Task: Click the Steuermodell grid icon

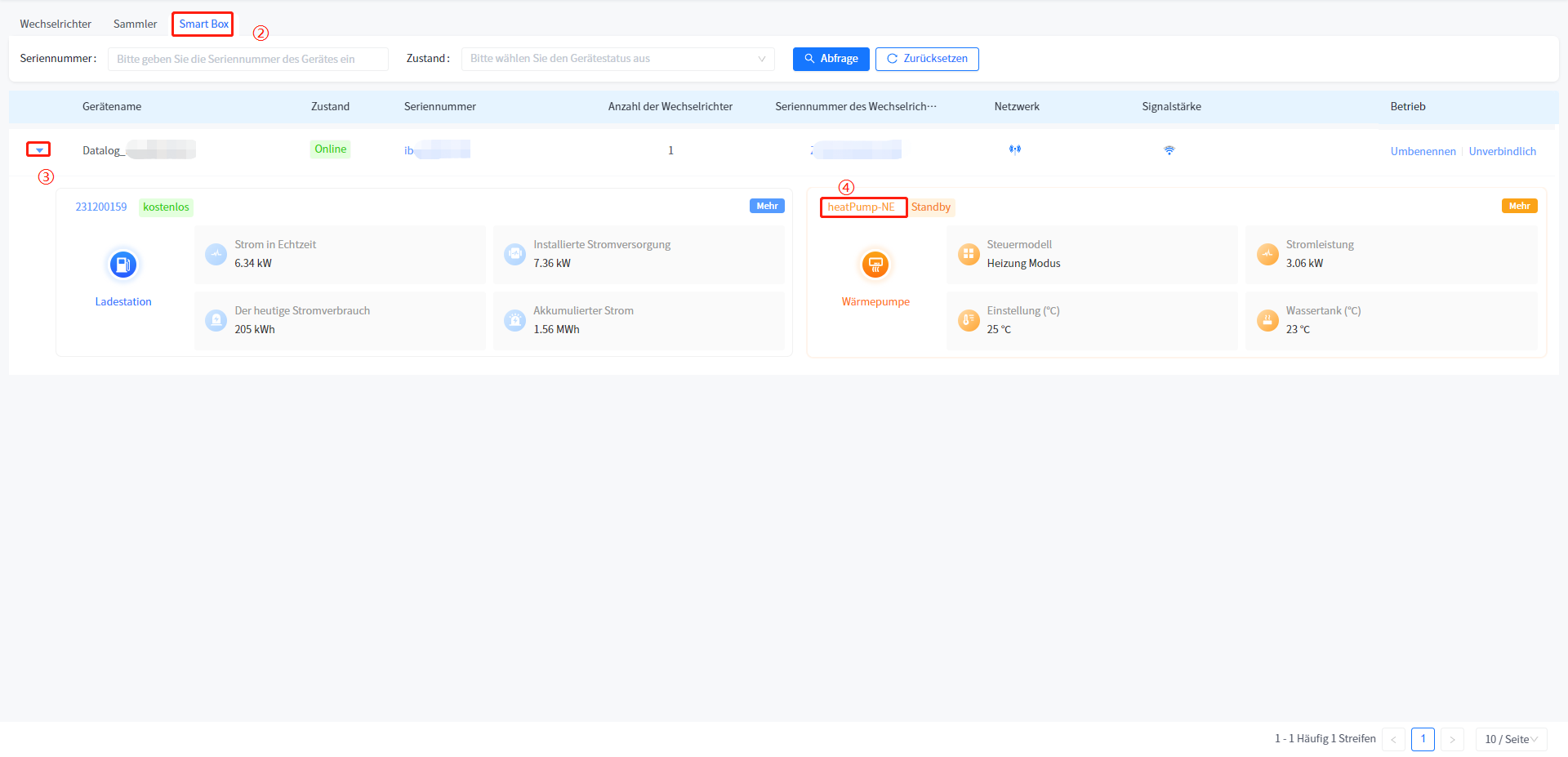Action: 969,254
